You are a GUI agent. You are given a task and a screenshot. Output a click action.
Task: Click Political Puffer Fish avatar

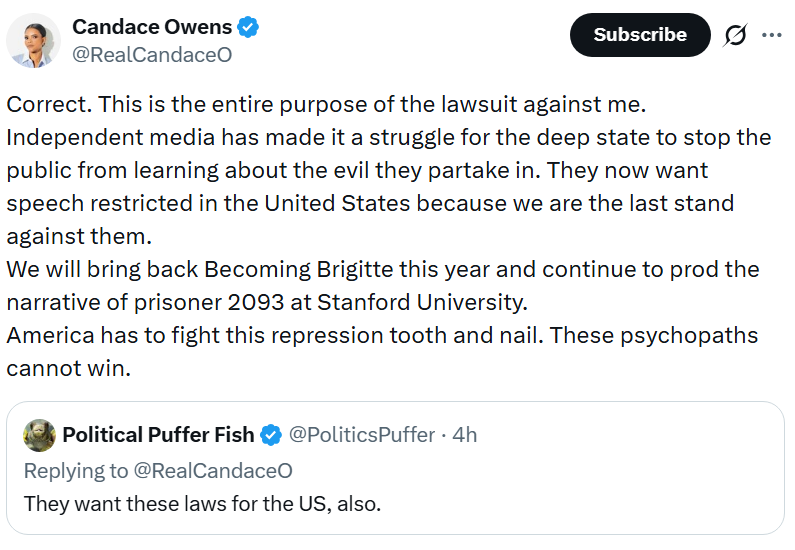pyautogui.click(x=39, y=435)
